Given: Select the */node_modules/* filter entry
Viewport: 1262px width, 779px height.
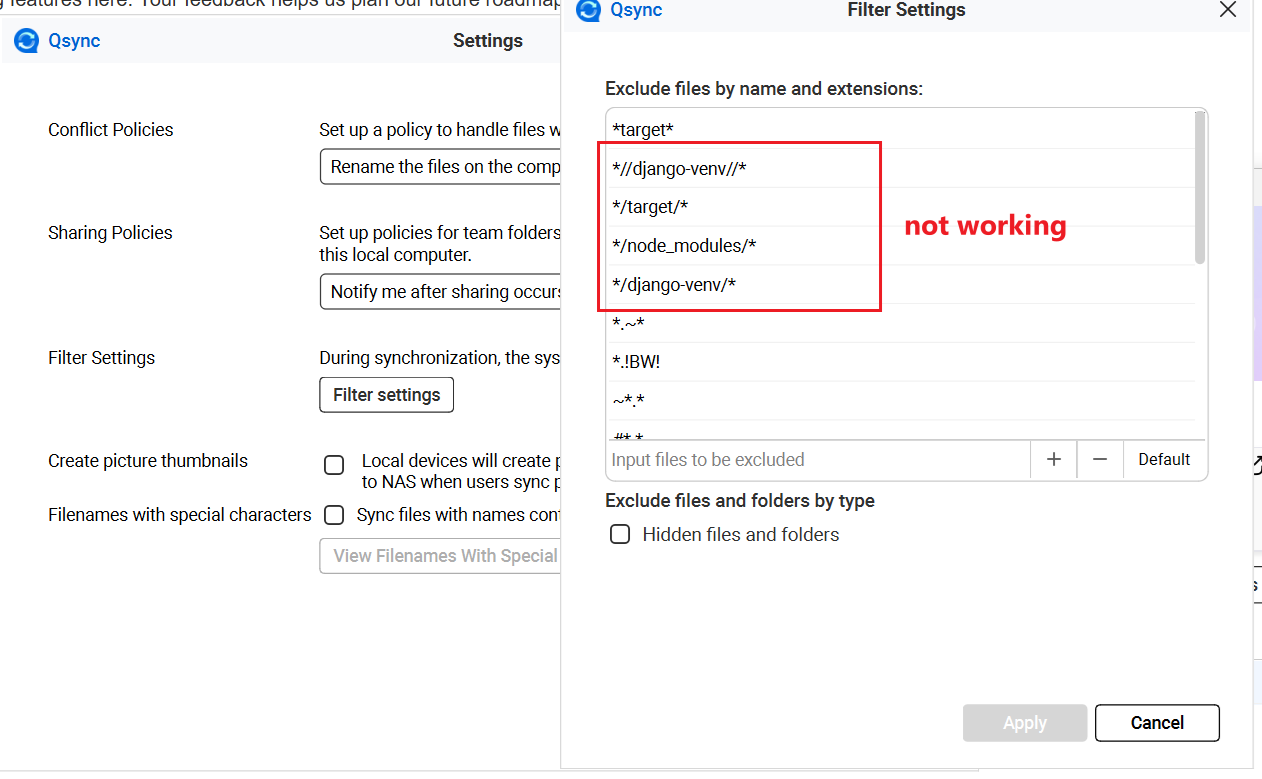Looking at the screenshot, I should click(x=685, y=246).
